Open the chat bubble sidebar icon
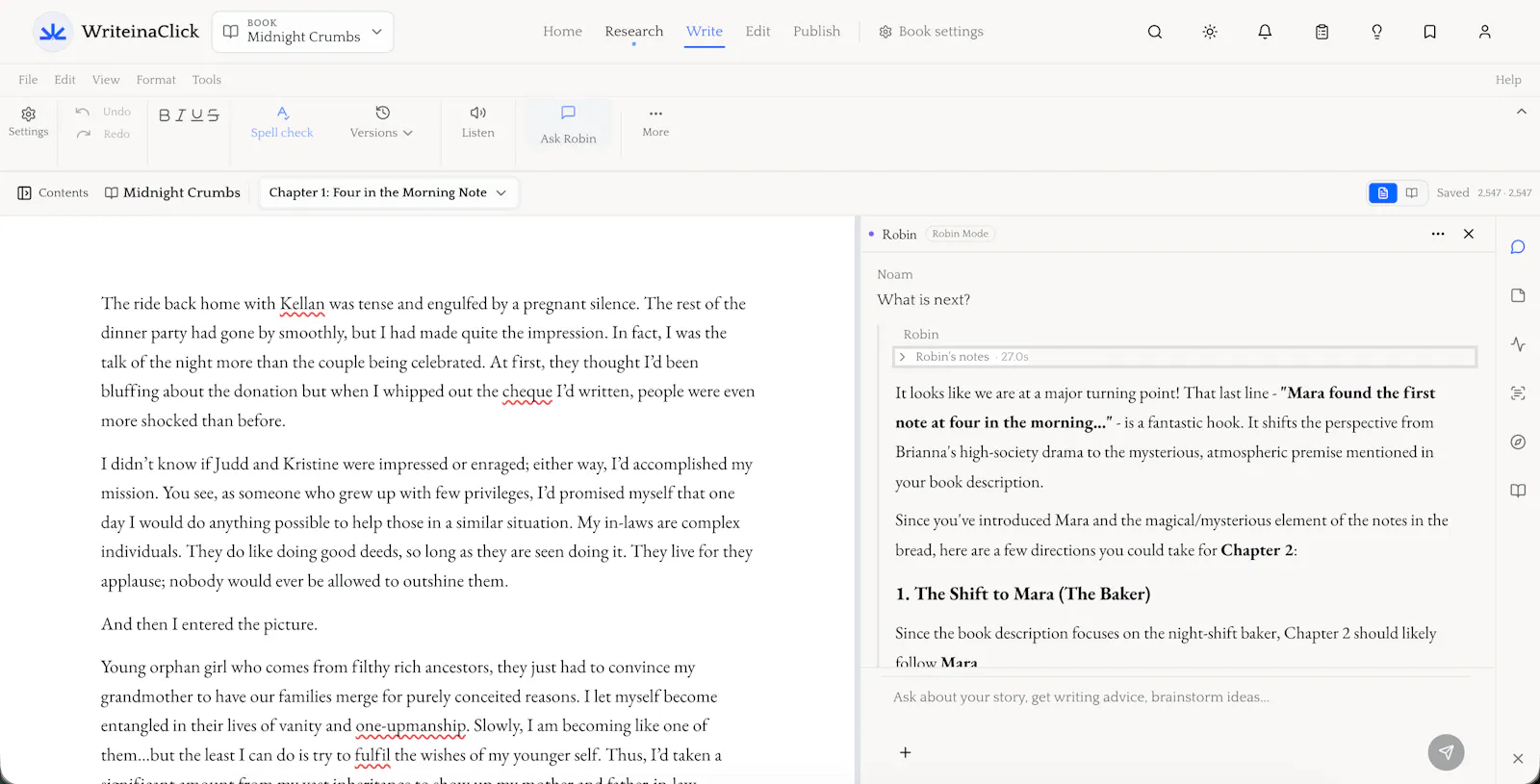 1518,247
